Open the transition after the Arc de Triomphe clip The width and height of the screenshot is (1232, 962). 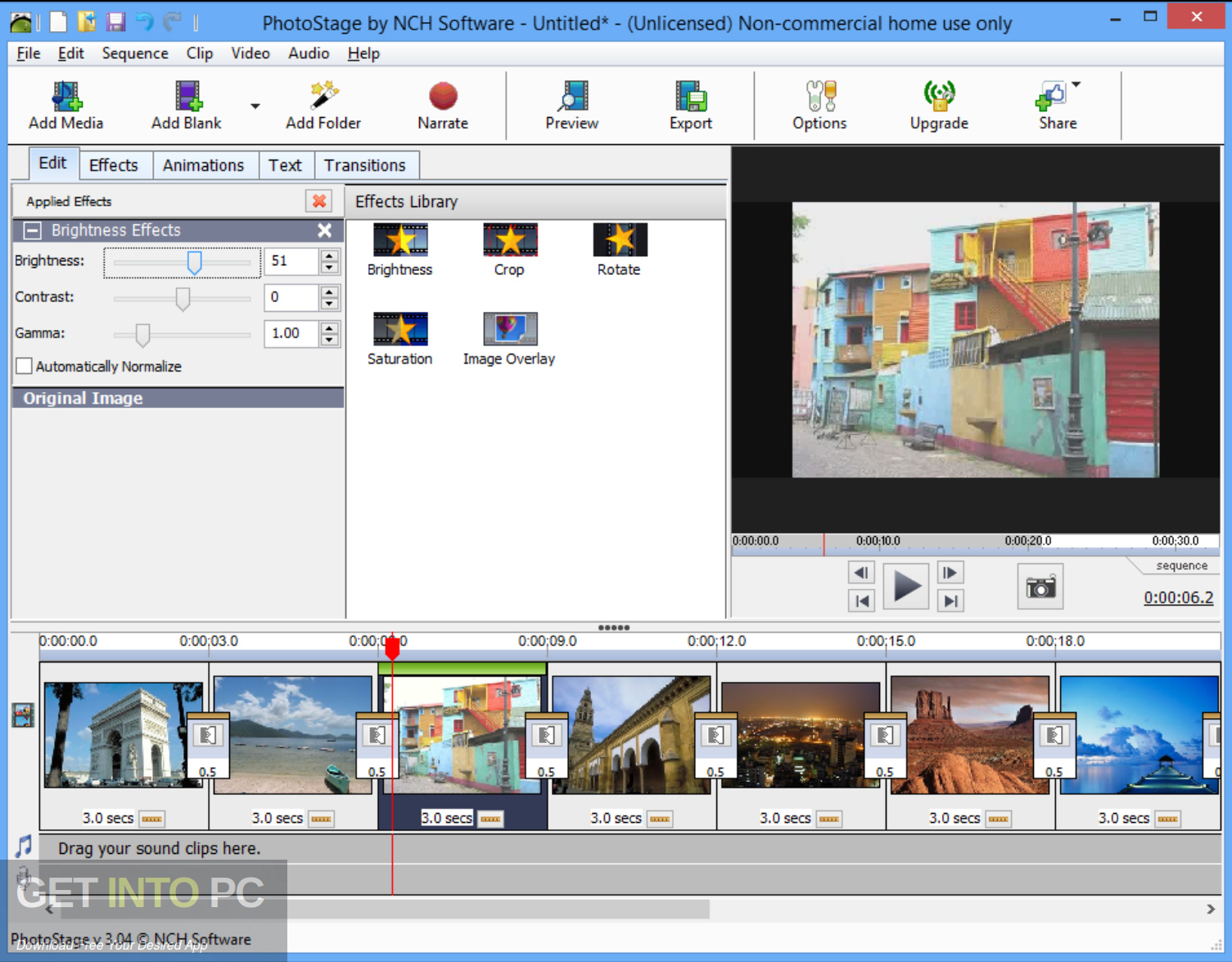[x=208, y=745]
